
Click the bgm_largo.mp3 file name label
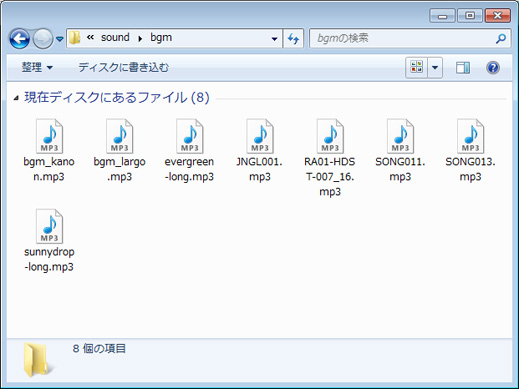tap(120, 169)
